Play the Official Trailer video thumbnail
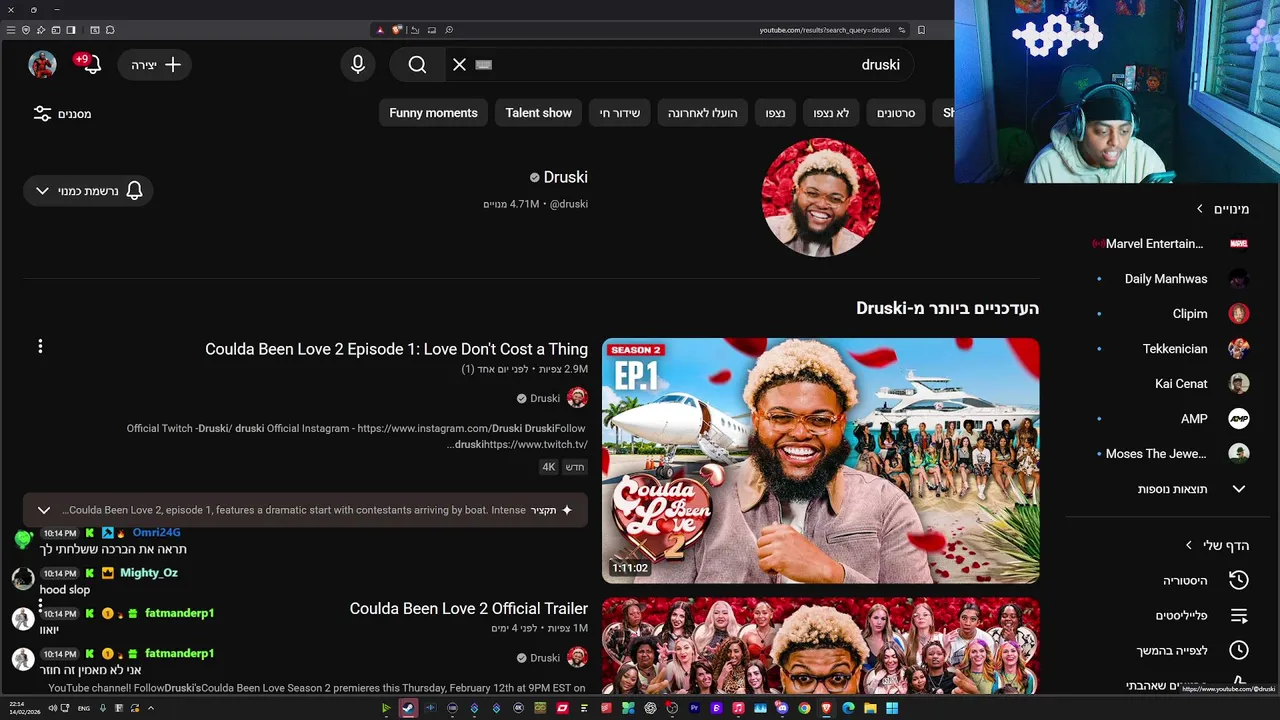This screenshot has height=720, width=1280. tap(820, 646)
